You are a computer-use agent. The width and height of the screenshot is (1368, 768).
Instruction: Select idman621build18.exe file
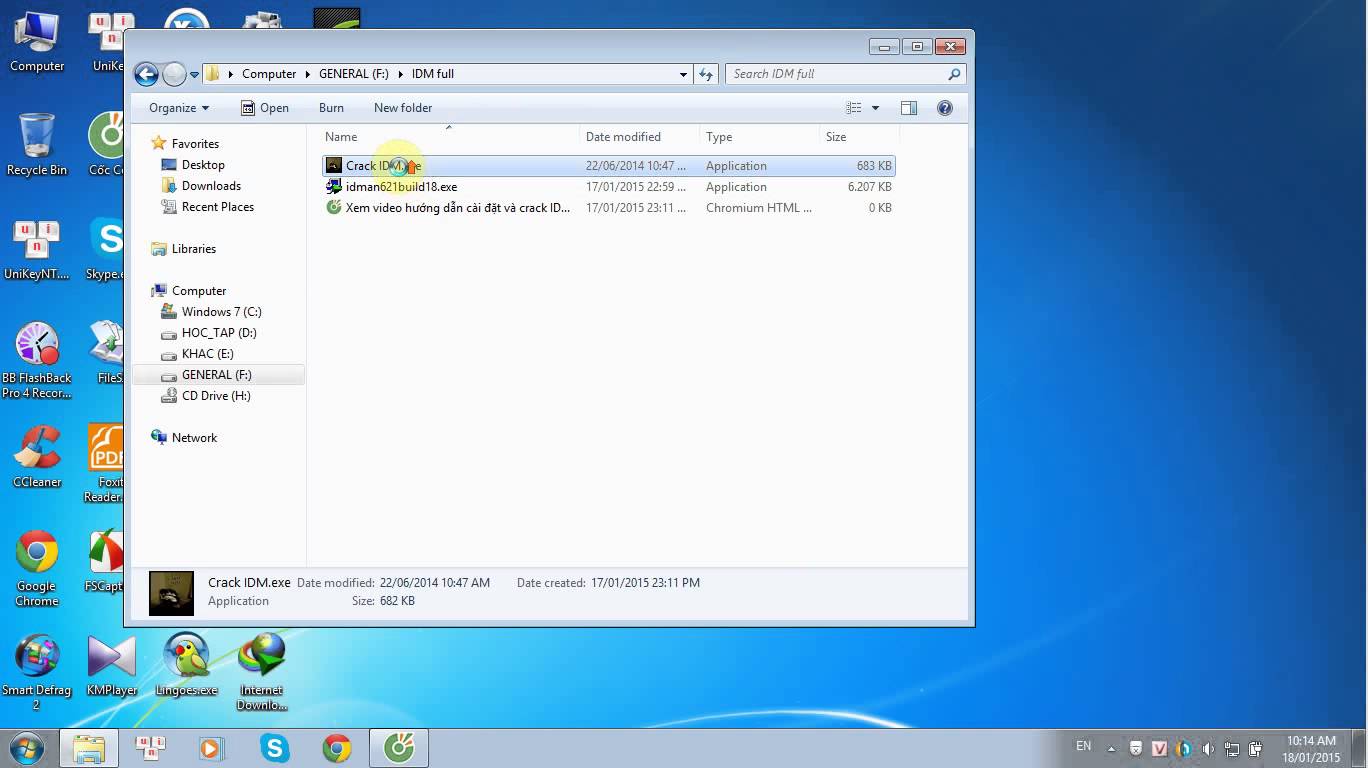(x=608, y=187)
